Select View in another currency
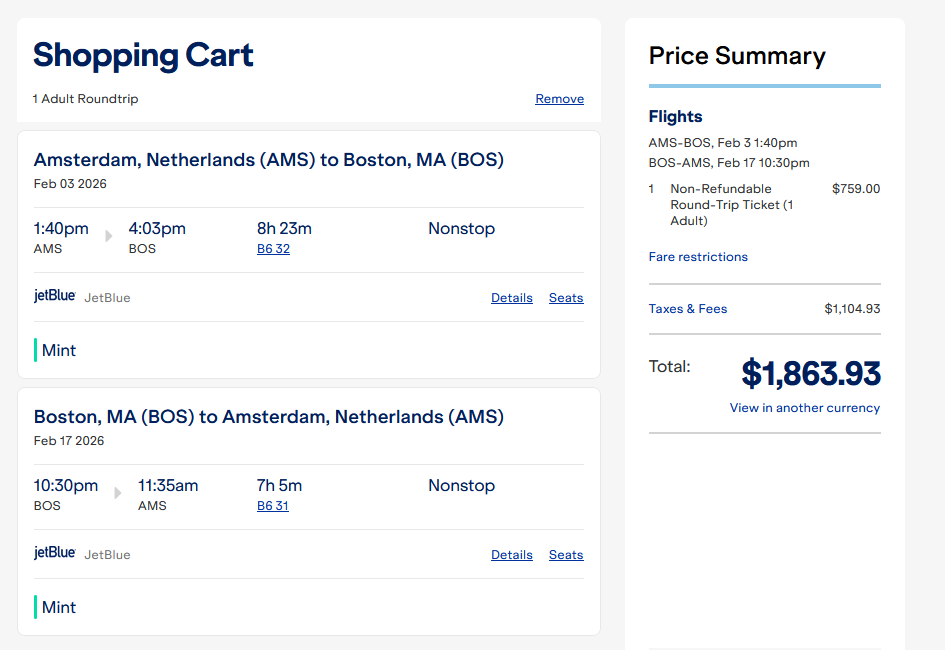The height and width of the screenshot is (651, 945). tap(804, 408)
